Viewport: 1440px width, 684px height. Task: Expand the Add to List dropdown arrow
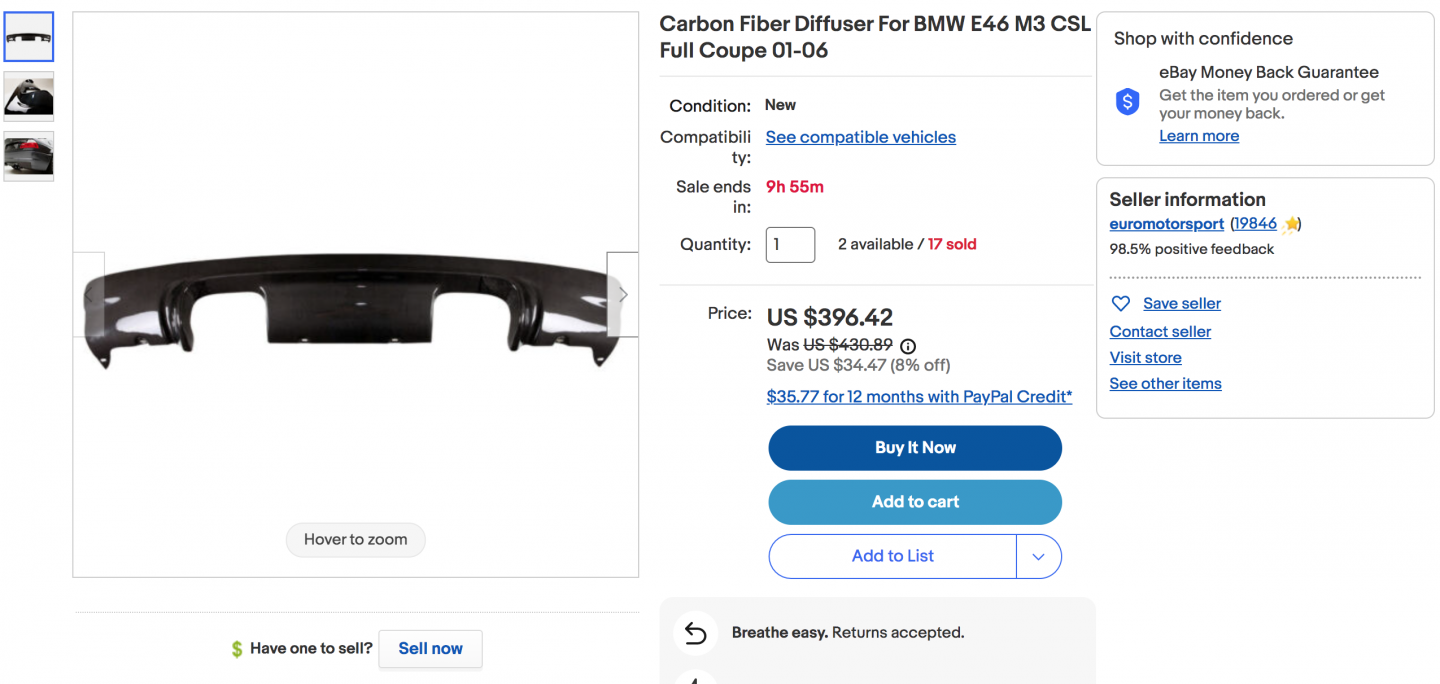tap(1039, 557)
